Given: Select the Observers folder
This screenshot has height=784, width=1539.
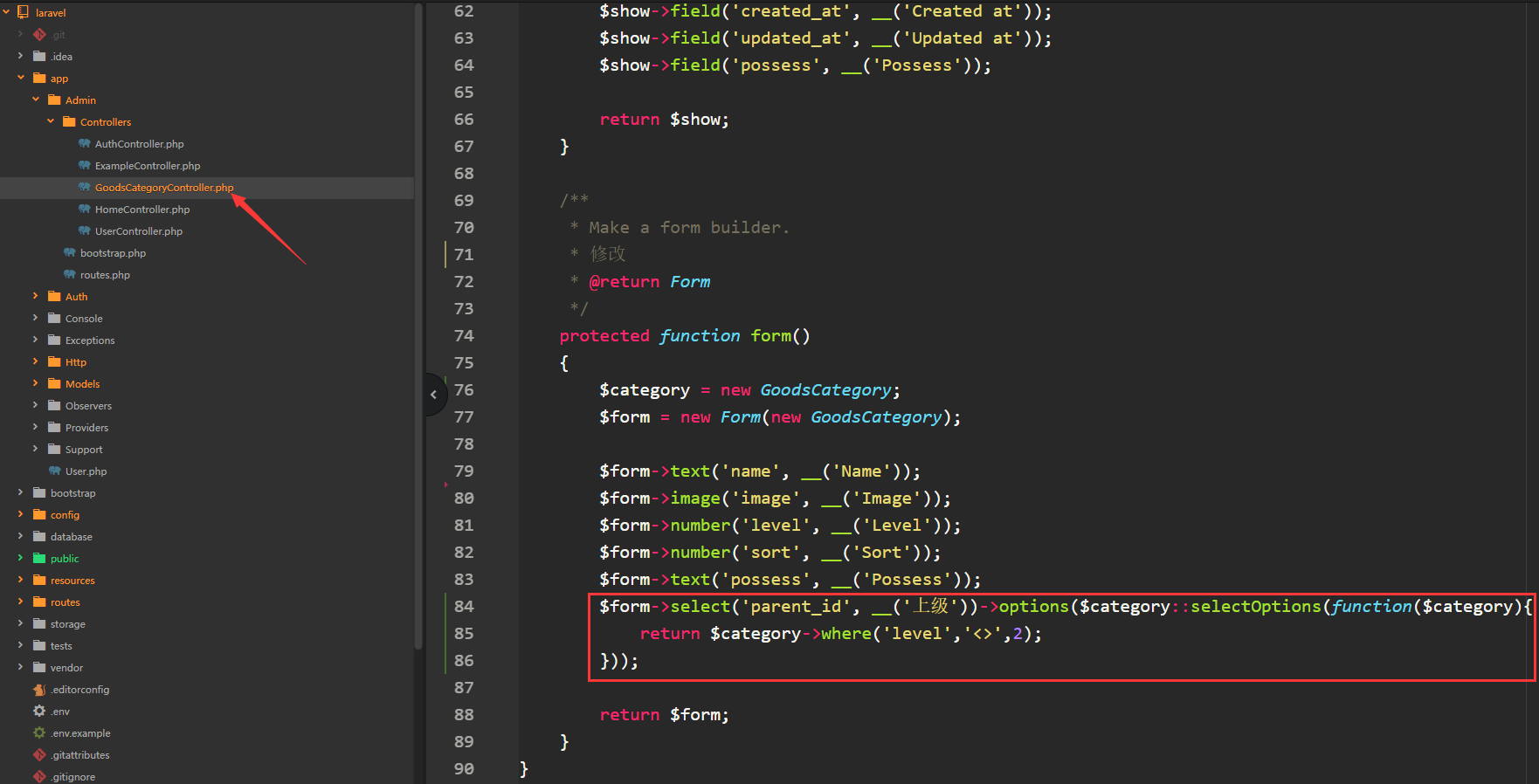Looking at the screenshot, I should (x=88, y=406).
